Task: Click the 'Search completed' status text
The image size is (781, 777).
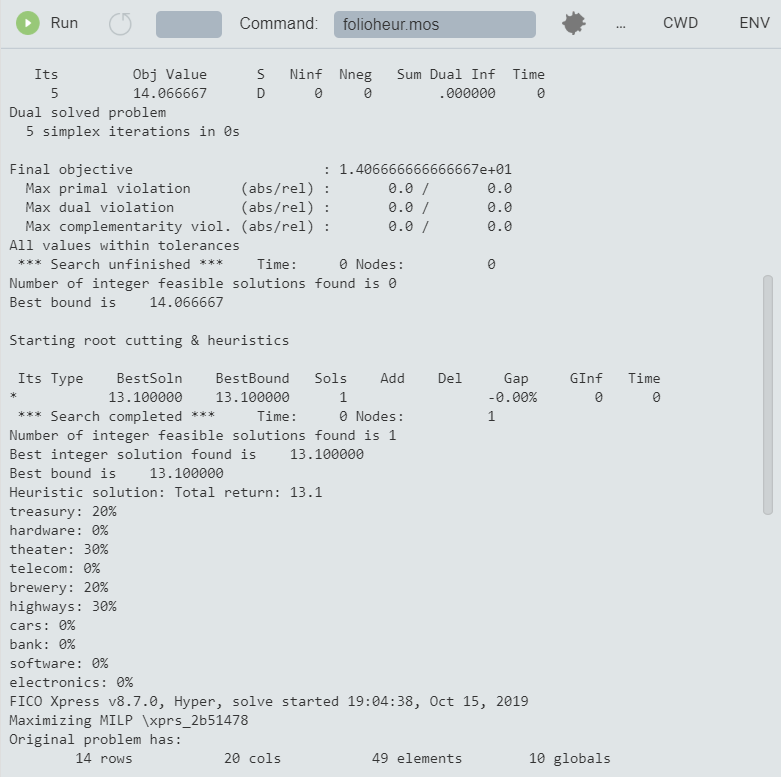Action: [116, 416]
